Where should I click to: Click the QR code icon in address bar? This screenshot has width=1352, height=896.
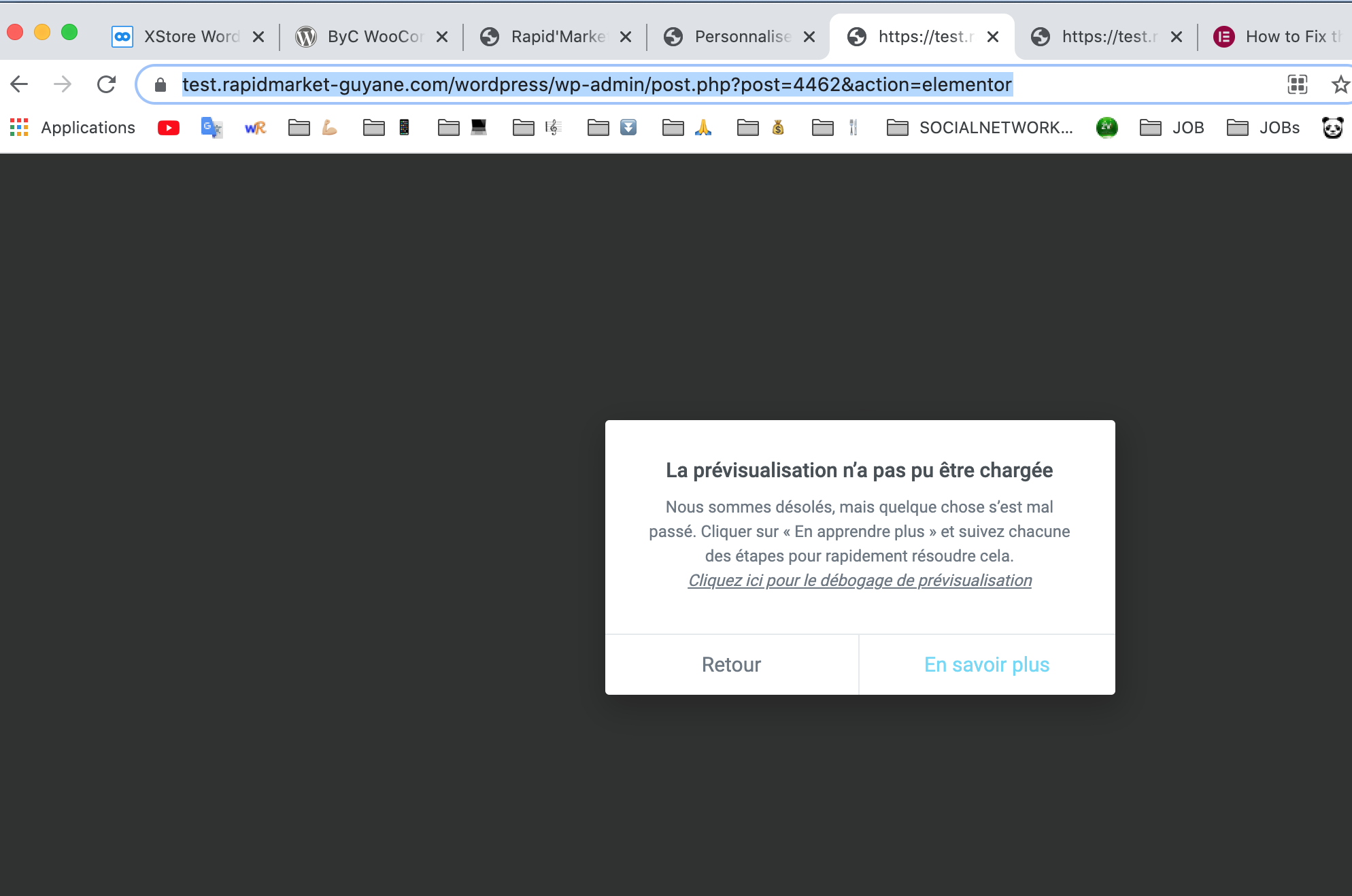pos(1297,84)
